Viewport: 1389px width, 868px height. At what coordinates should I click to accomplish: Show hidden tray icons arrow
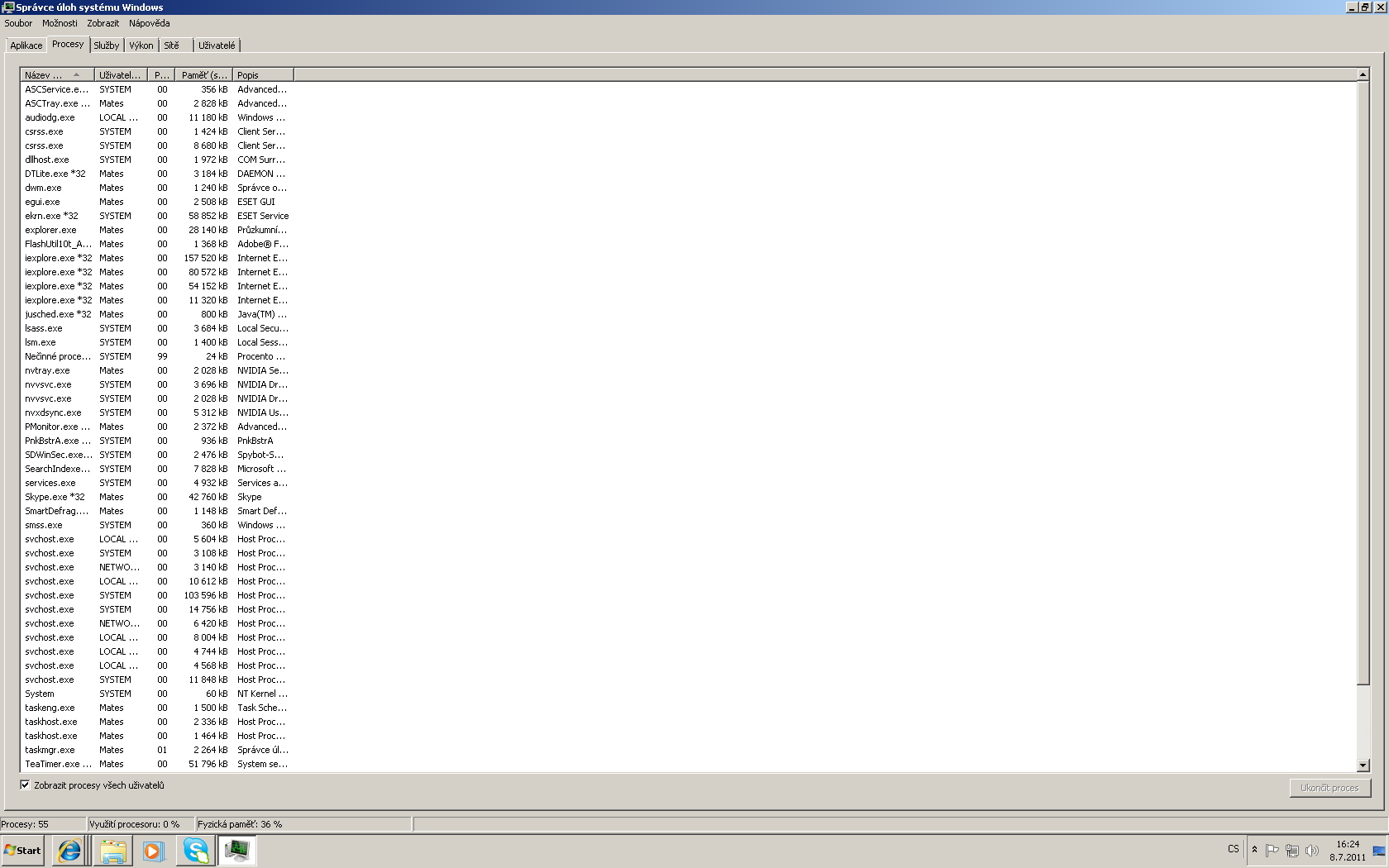coord(1254,850)
